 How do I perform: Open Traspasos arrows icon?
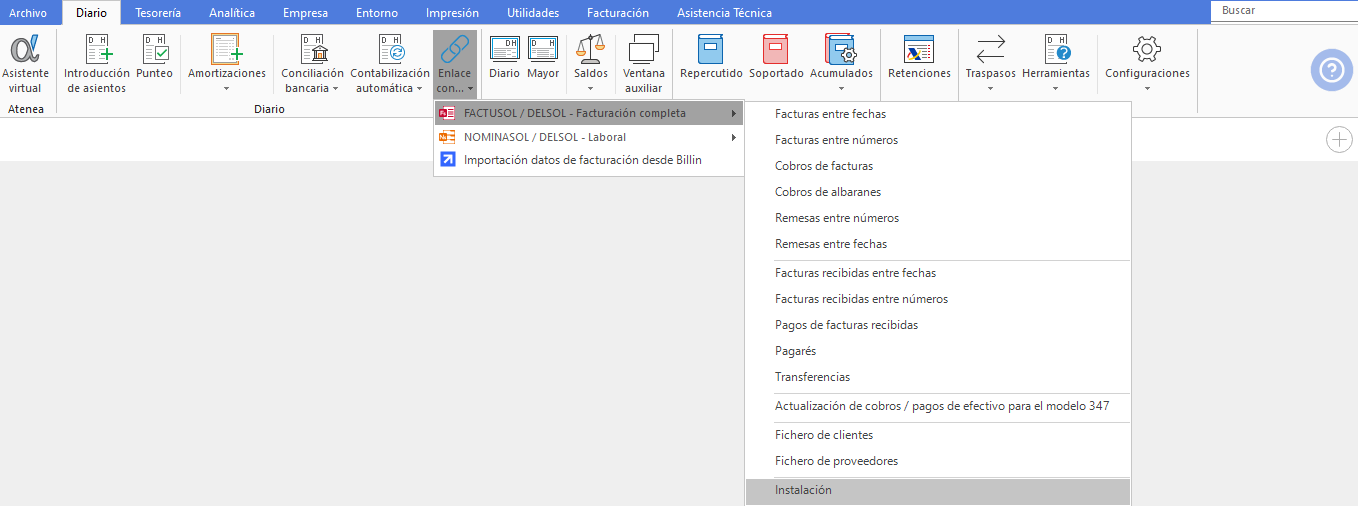[x=990, y=48]
